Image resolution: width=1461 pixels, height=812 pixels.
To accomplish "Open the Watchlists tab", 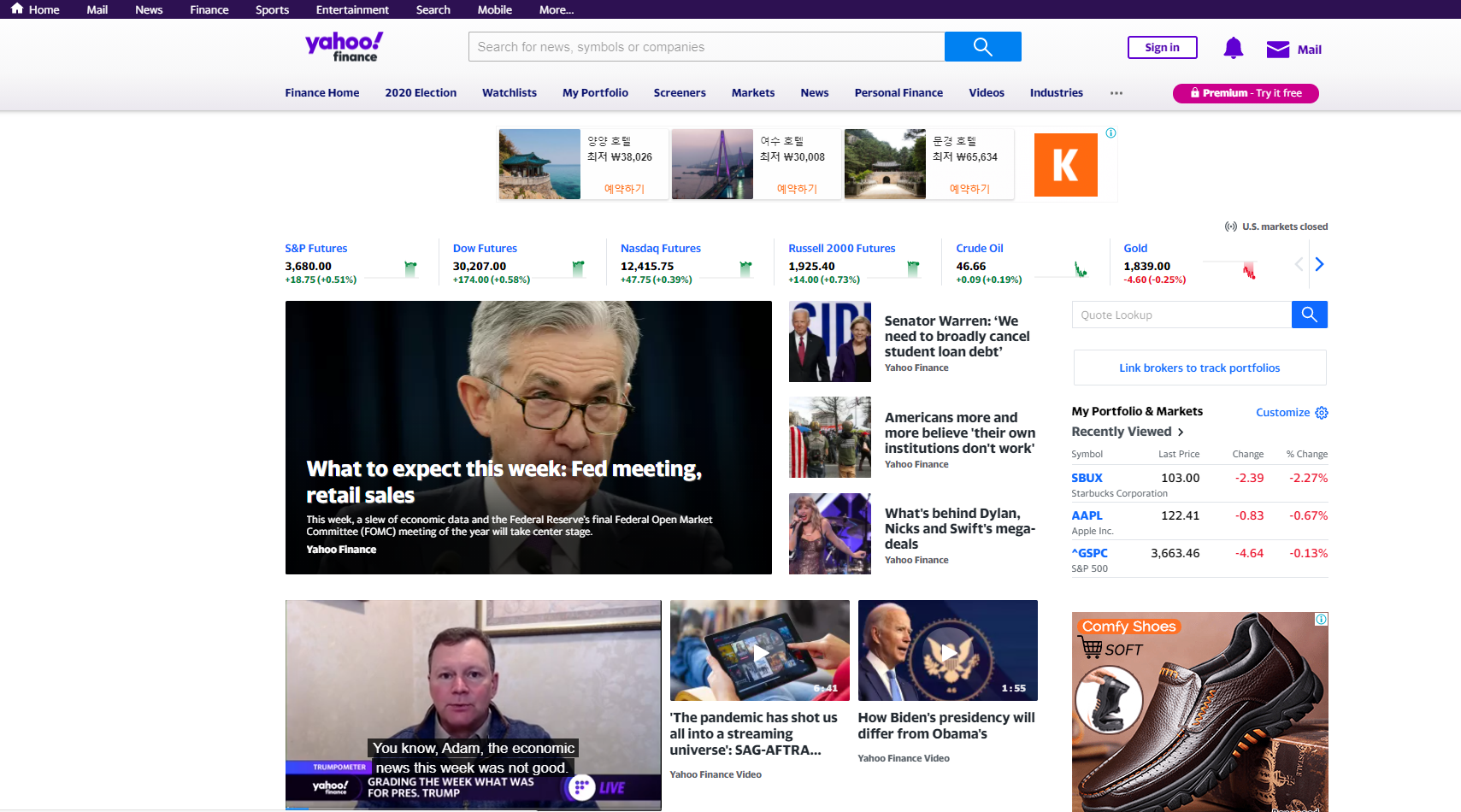I will pos(510,93).
